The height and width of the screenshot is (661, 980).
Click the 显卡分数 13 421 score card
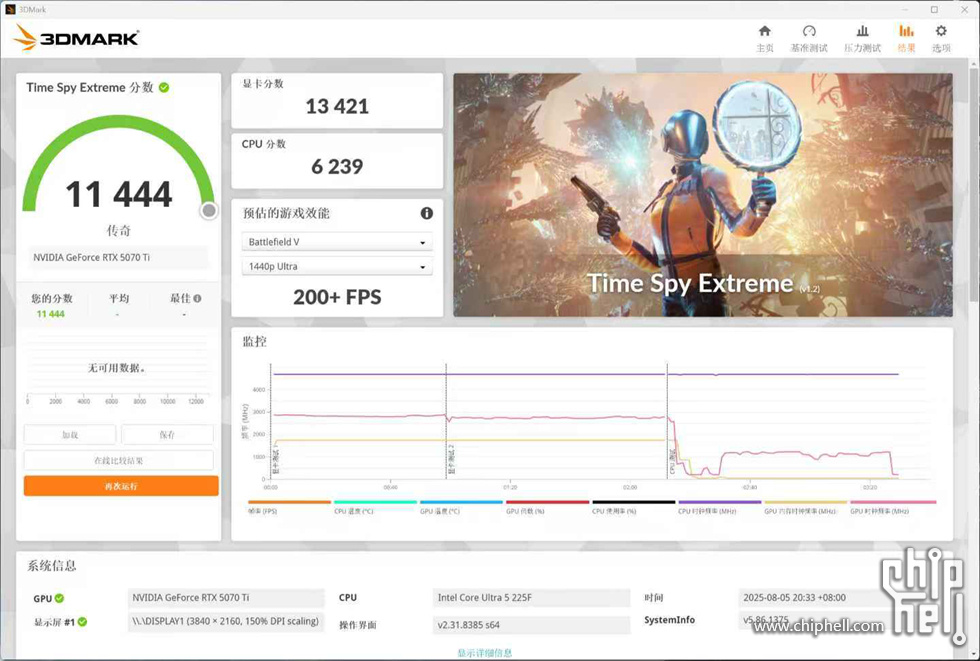[337, 101]
